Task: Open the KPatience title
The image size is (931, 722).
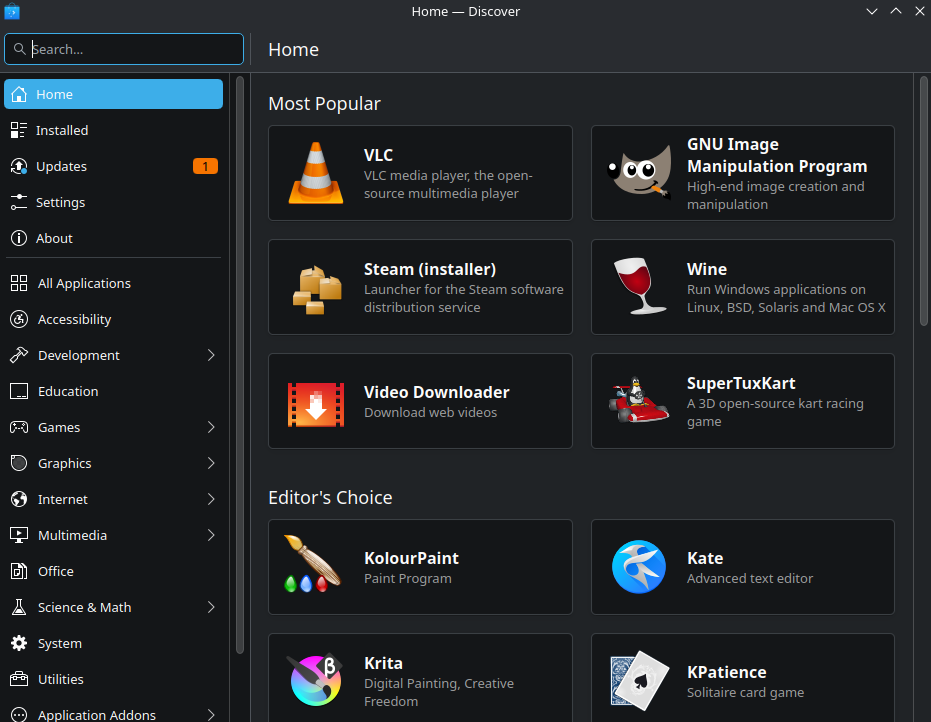Action: 726,672
